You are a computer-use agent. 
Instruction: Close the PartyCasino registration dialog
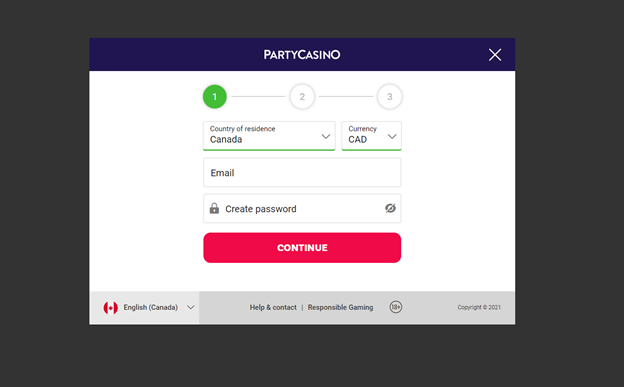coord(495,55)
